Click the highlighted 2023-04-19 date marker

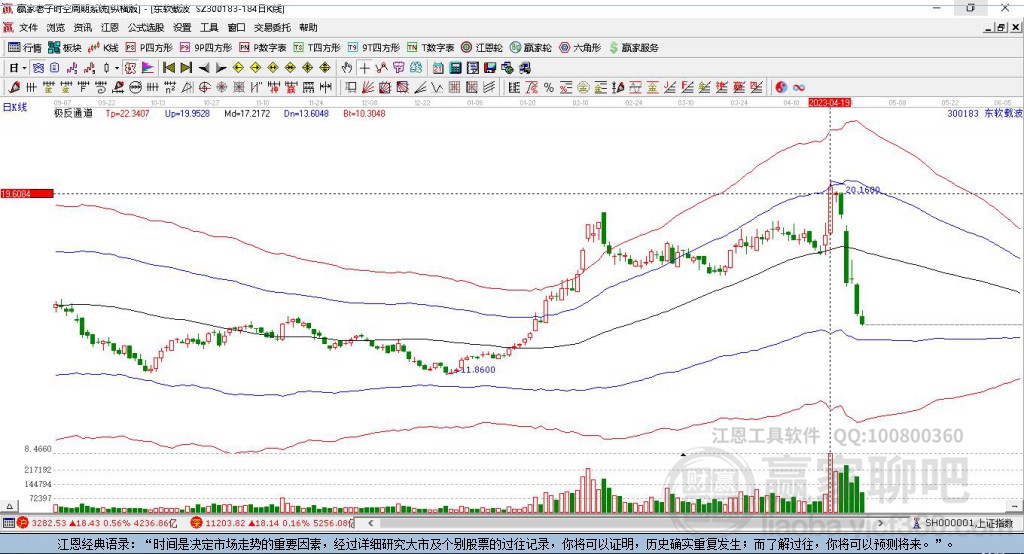pyautogui.click(x=829, y=103)
